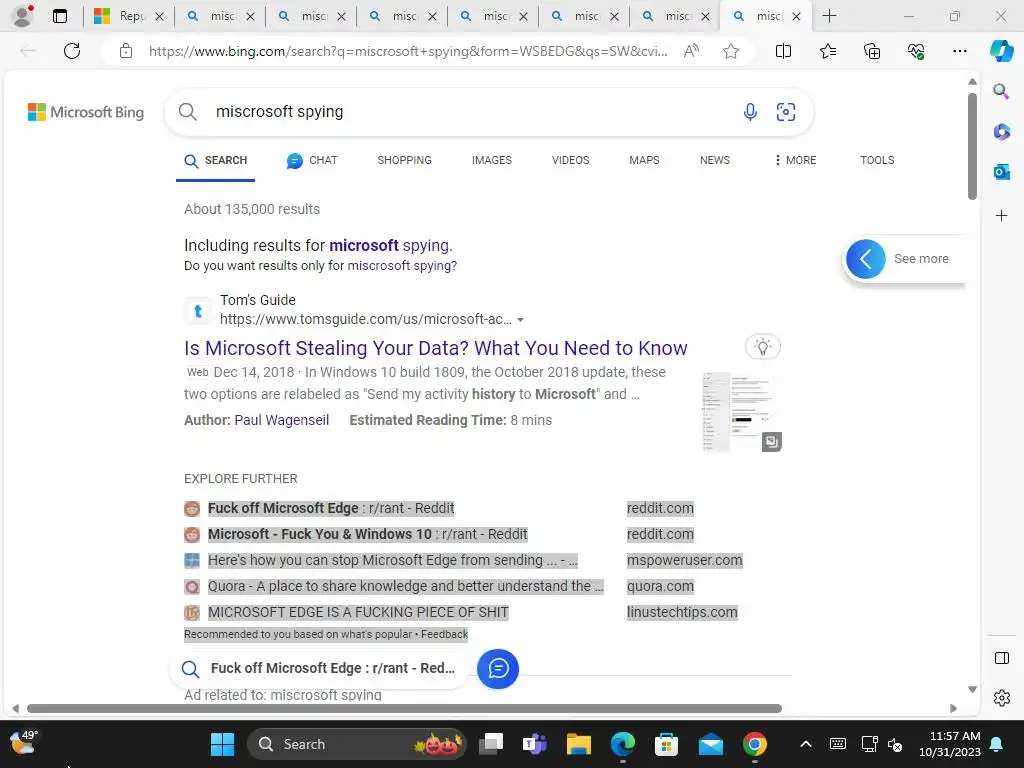Open the Windows Start button
The height and width of the screenshot is (768, 1024).
coord(222,744)
